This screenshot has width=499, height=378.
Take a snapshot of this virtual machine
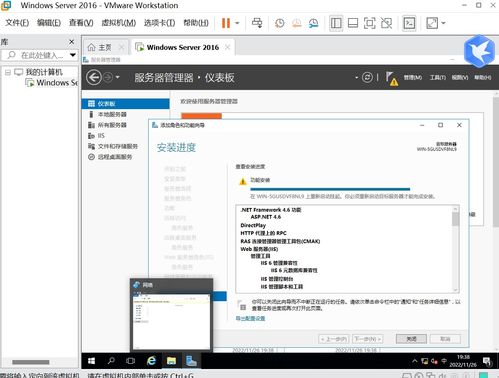coord(279,23)
